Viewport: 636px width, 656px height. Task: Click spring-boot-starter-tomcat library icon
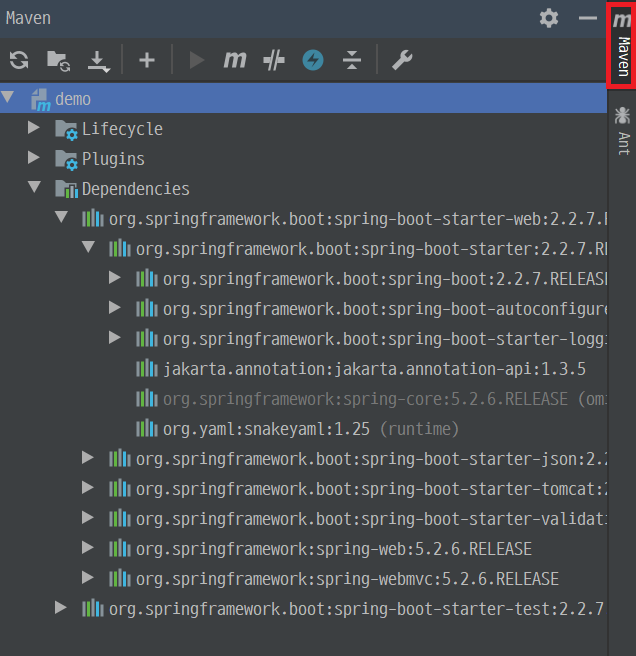pyautogui.click(x=120, y=488)
